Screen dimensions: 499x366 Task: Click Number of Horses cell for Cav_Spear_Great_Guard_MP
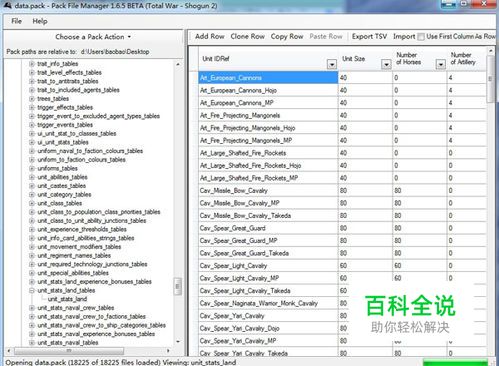tap(420, 241)
